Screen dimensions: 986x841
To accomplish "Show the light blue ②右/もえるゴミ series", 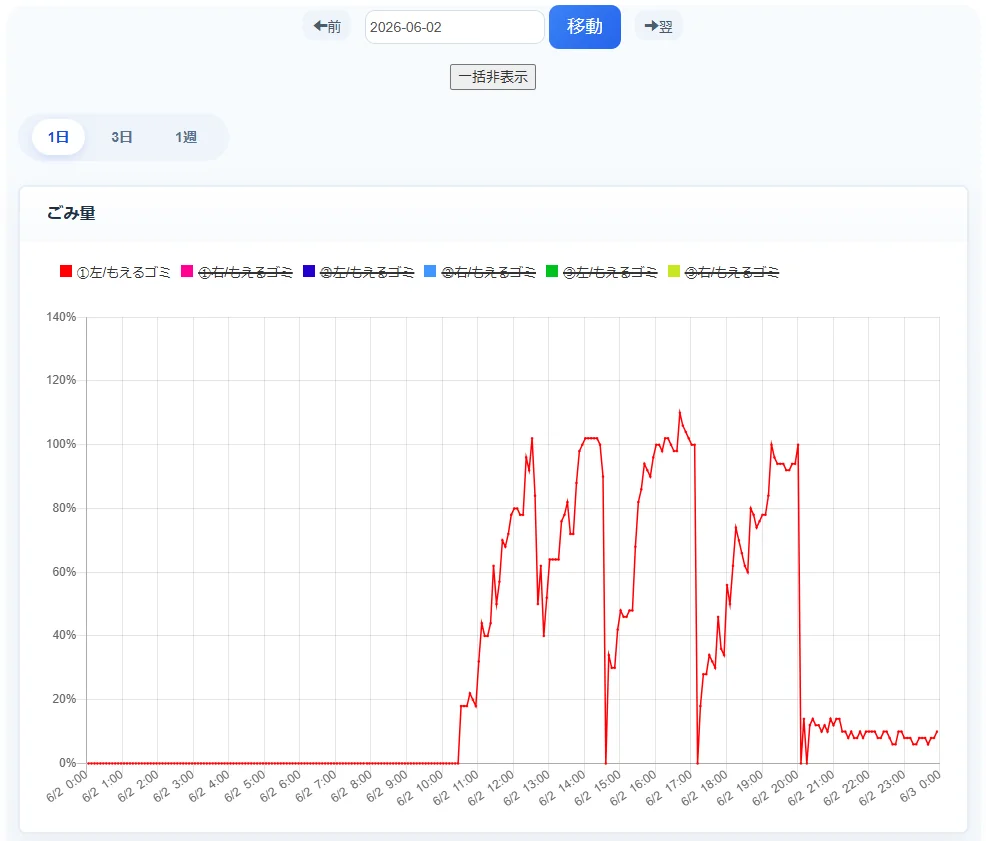I will (x=430, y=271).
